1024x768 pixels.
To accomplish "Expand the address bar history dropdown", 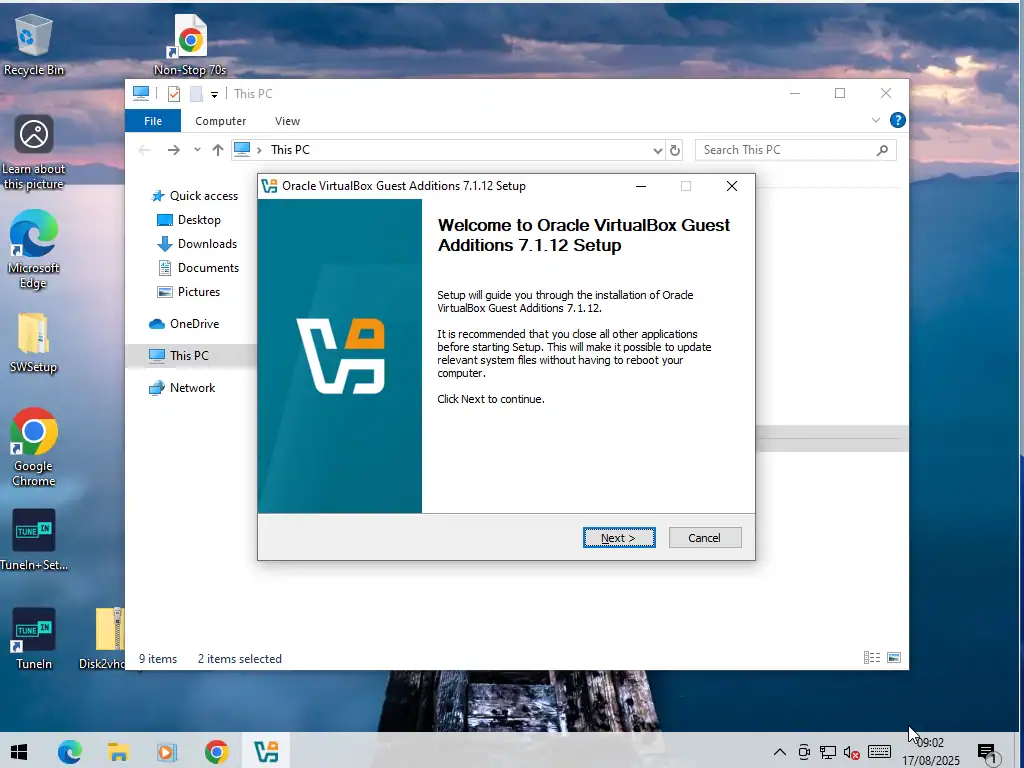I will 657,150.
